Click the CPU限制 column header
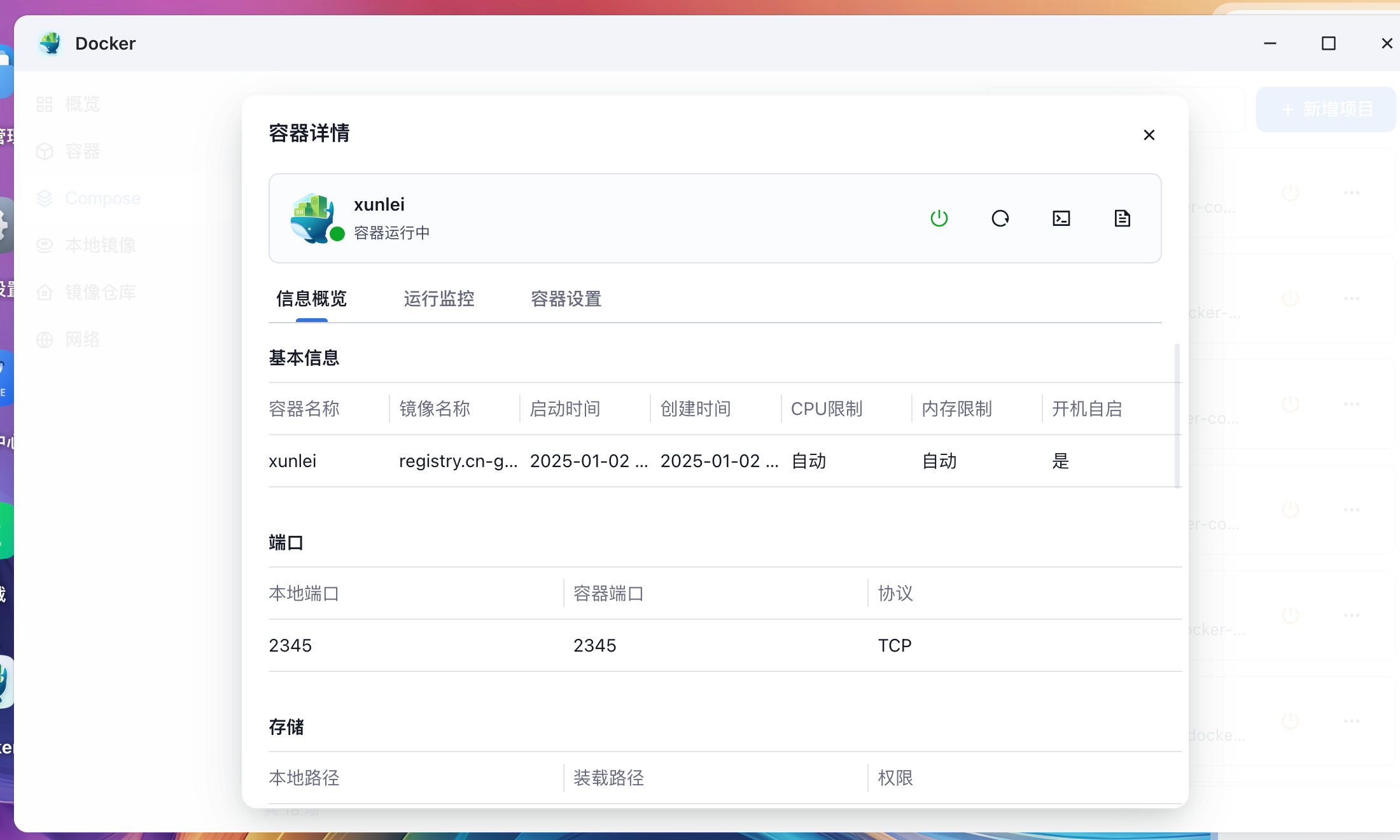Viewport: 1400px width, 840px height. pos(827,409)
